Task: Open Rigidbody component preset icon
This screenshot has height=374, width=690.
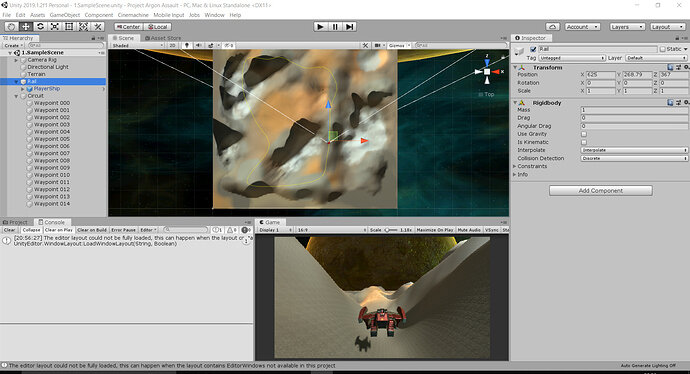Action: click(678, 103)
